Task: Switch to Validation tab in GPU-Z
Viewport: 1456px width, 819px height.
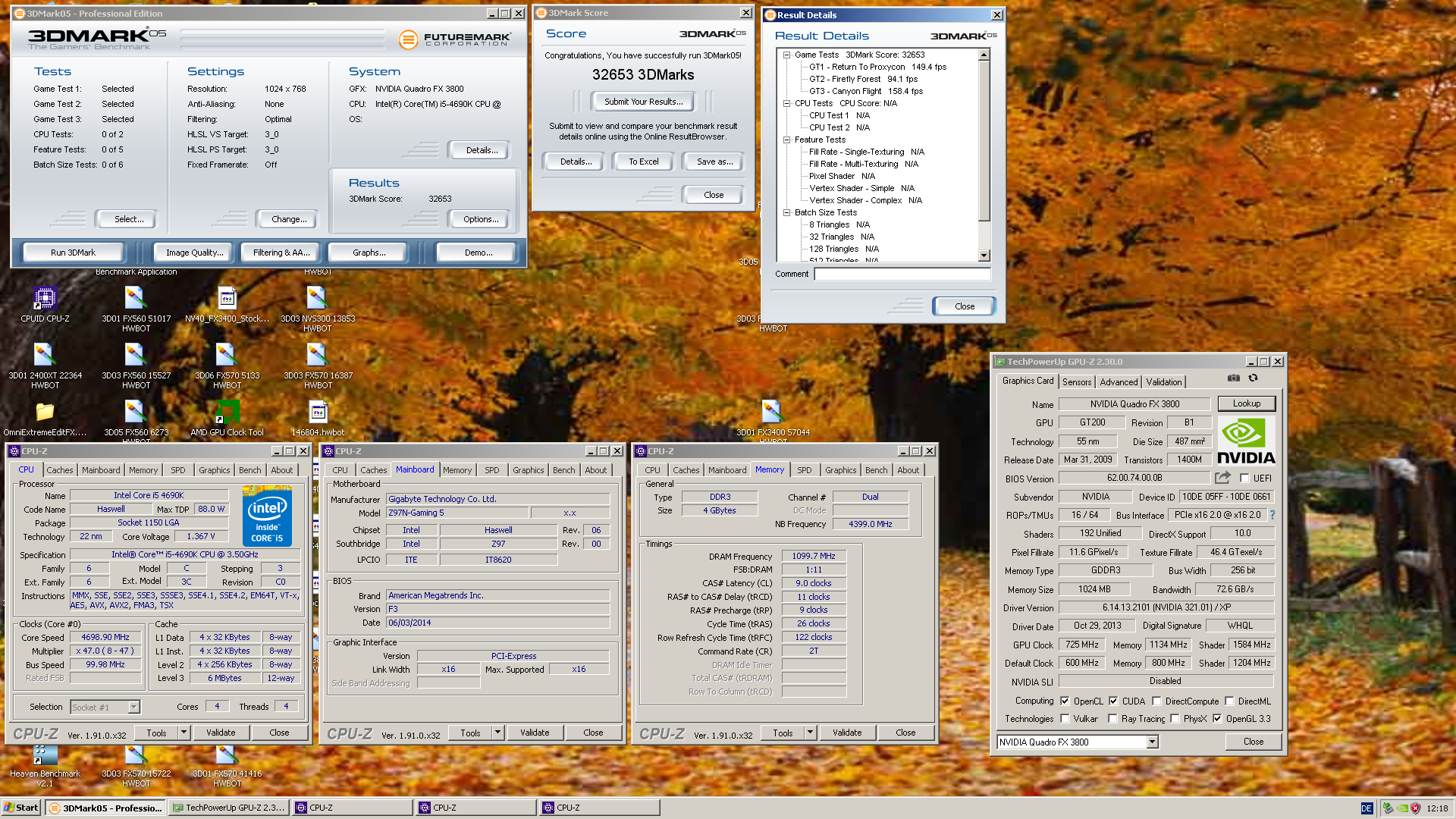Action: click(x=1163, y=381)
